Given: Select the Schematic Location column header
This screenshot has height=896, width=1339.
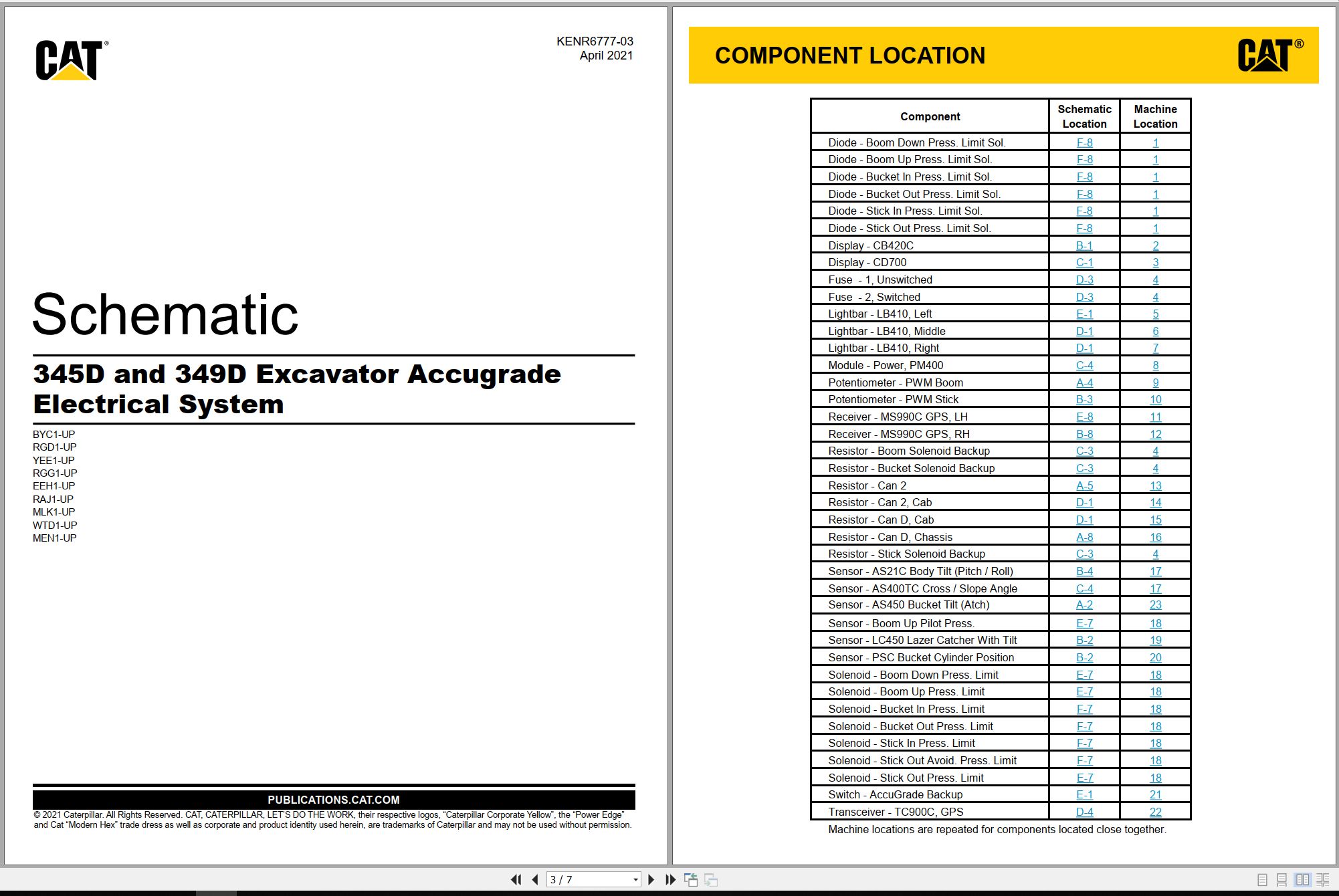Looking at the screenshot, I should pos(1084,116).
